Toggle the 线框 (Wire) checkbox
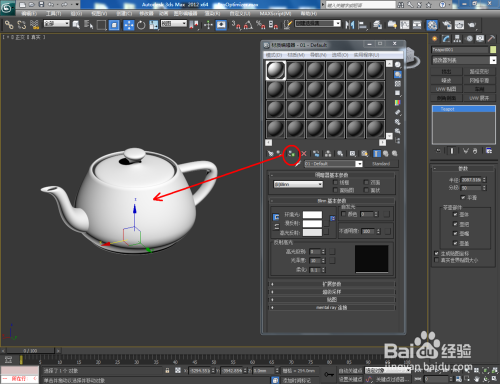 coord(335,182)
